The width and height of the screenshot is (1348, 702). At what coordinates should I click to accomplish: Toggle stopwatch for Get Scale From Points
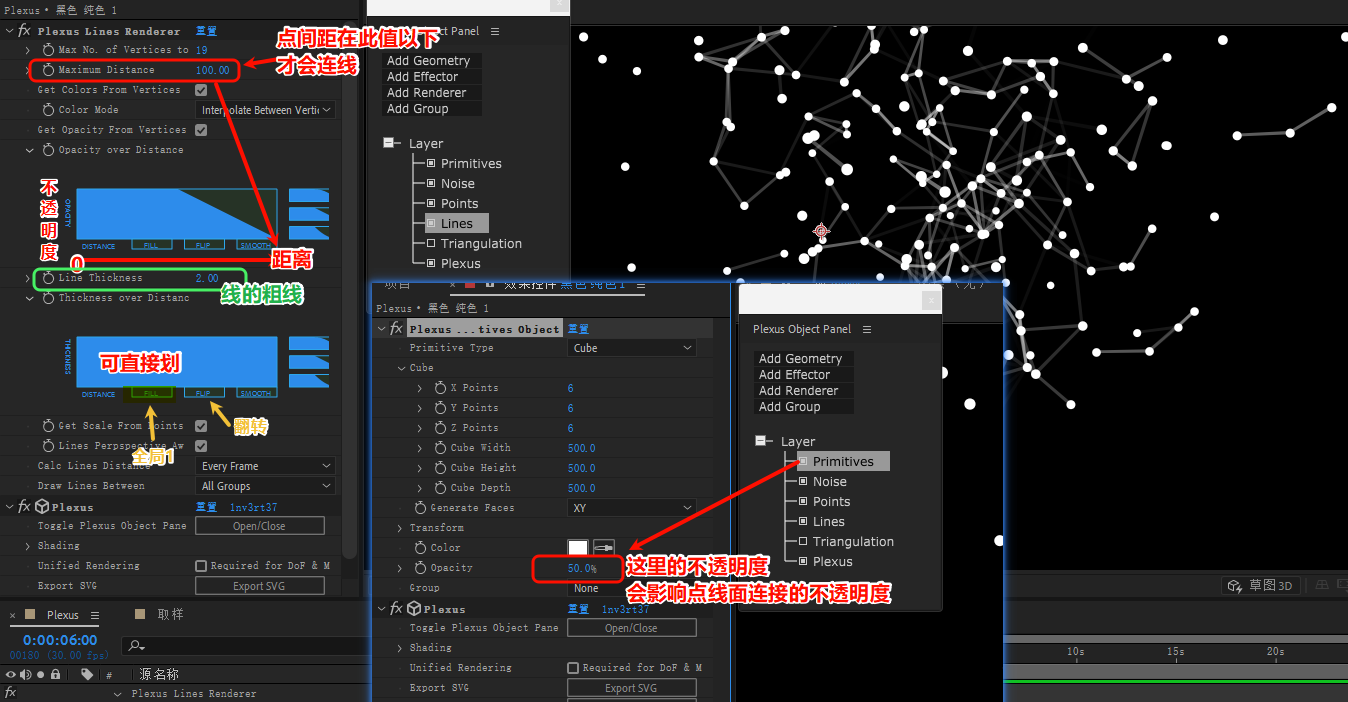pos(49,426)
